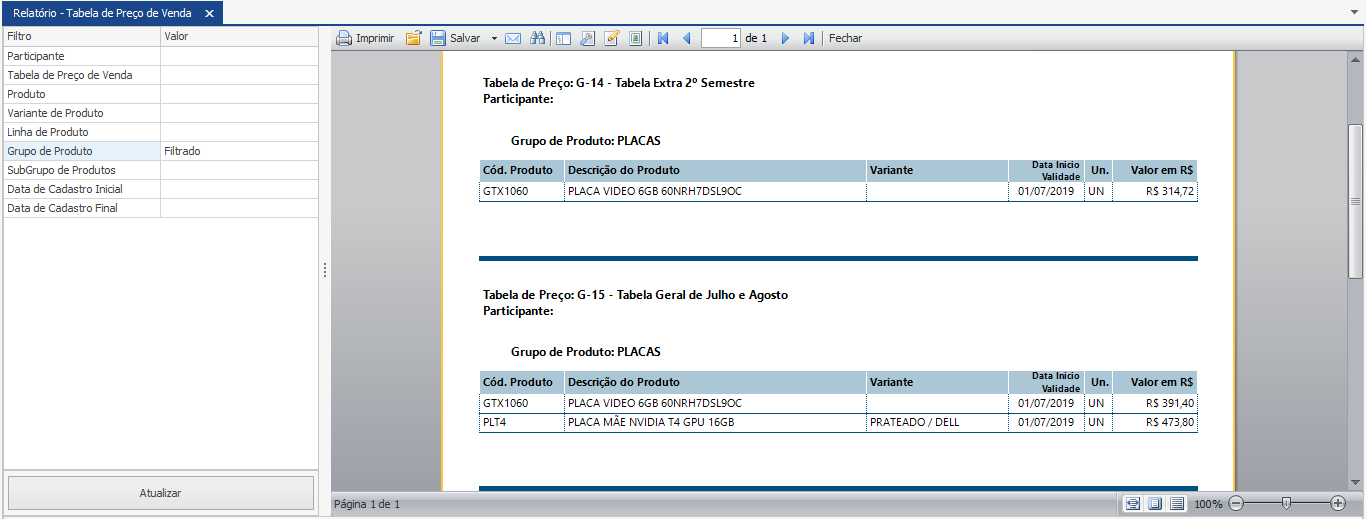The width and height of the screenshot is (1366, 519).
Task: Click the zoom slider handle
Action: 1286,503
